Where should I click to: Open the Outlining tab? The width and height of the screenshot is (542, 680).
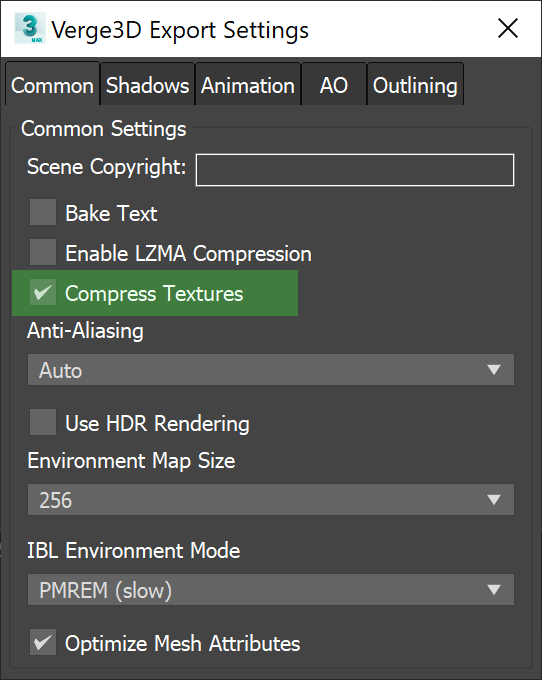[x=415, y=84]
